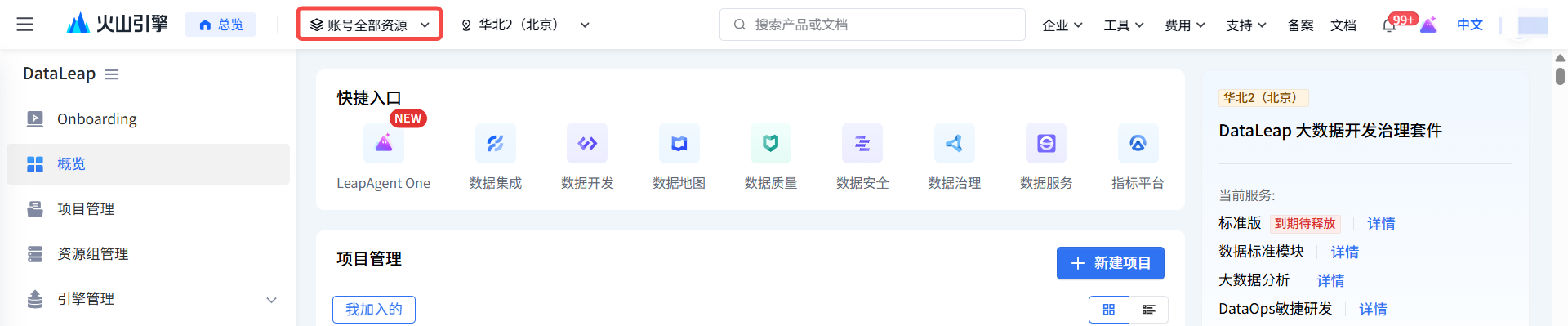This screenshot has width=1568, height=326.
Task: Open the 数据开发 shortcut icon
Action: coord(587,144)
